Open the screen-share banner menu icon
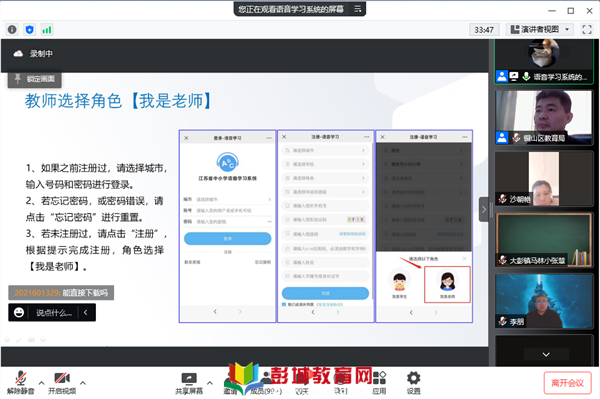This screenshot has width=600, height=399. 357,9
